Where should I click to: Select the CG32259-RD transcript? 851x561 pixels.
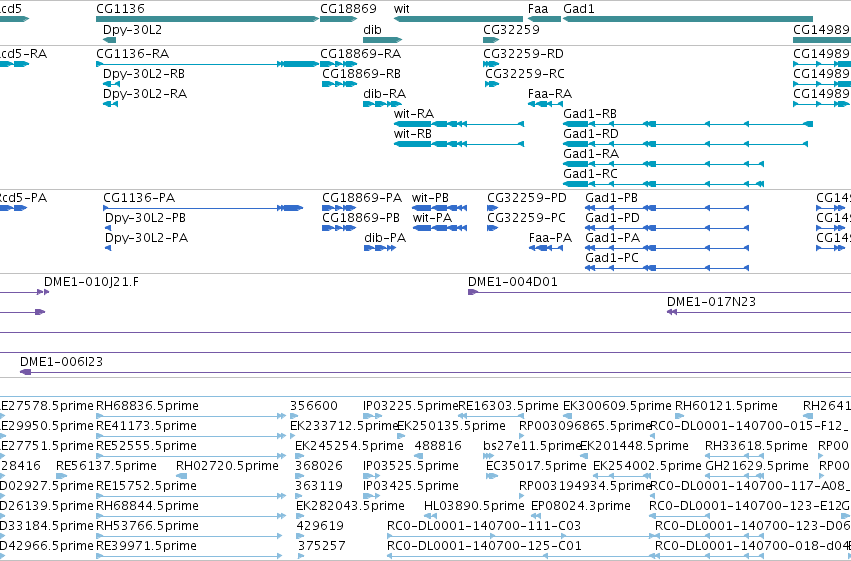[491, 64]
